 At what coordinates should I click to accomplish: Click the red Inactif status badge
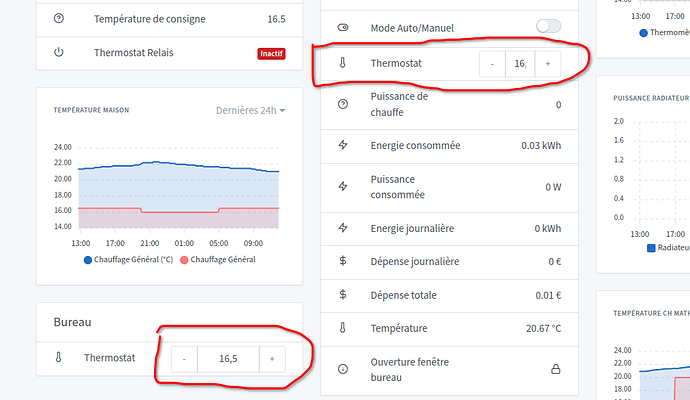(x=270, y=52)
